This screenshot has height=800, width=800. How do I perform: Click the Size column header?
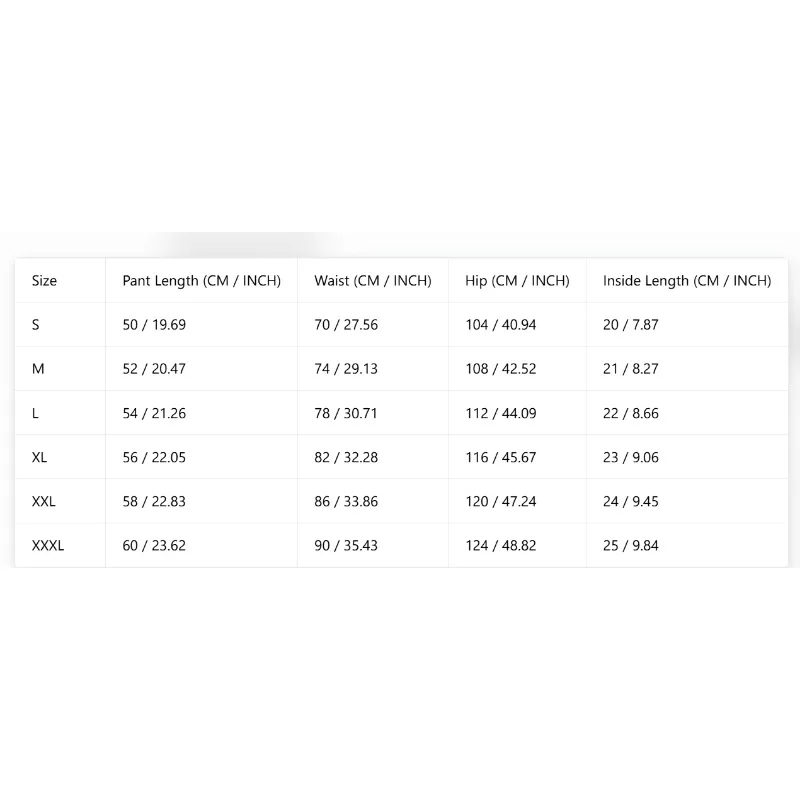pos(44,281)
